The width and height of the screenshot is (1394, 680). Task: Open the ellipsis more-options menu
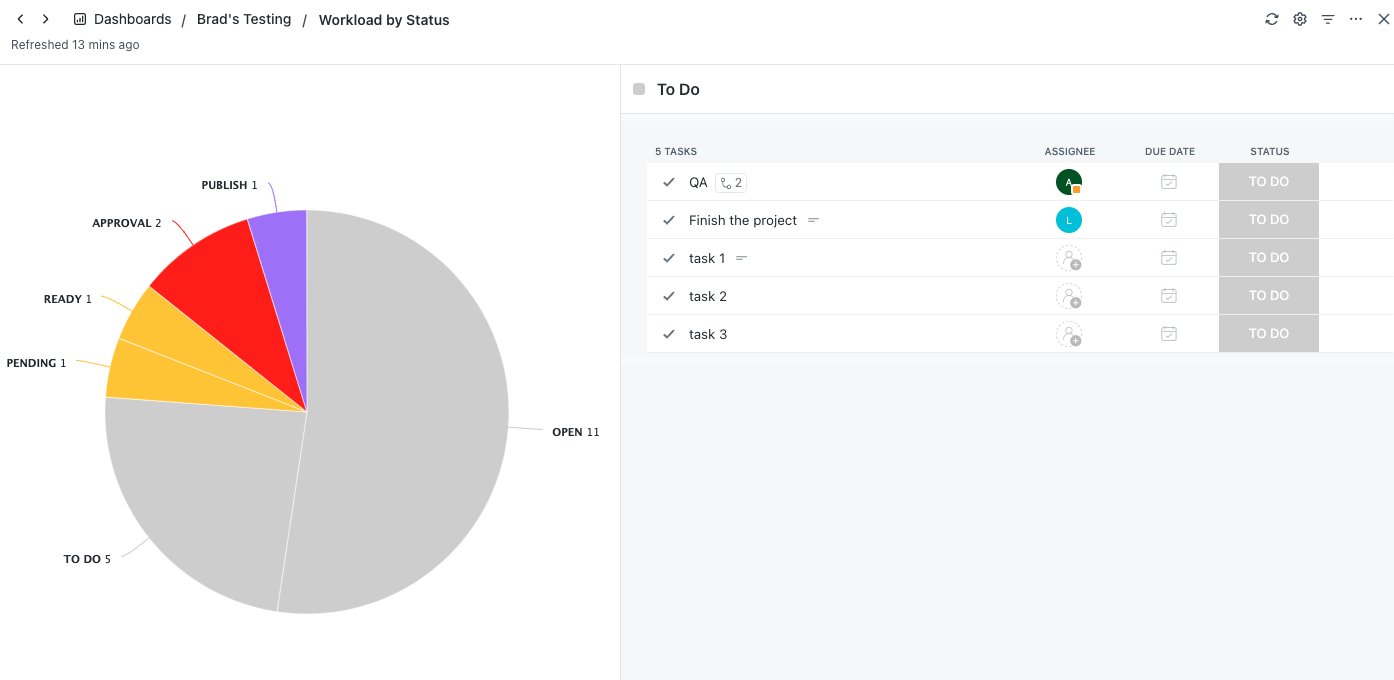pyautogui.click(x=1355, y=18)
